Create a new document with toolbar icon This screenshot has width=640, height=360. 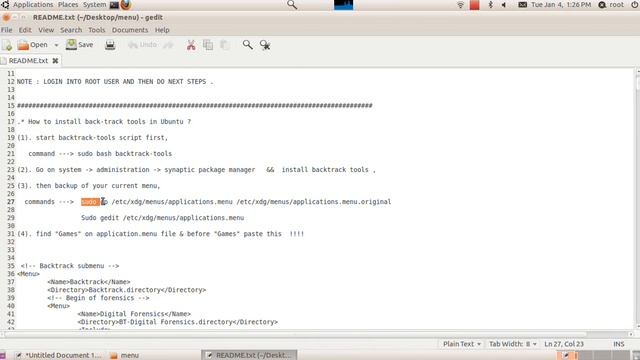point(7,45)
